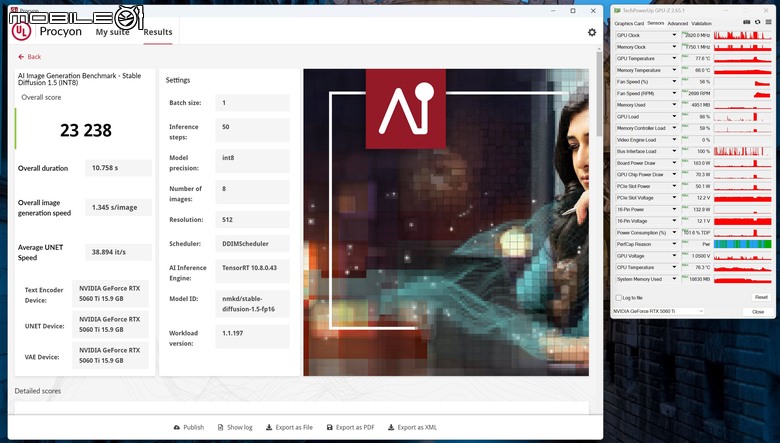Screen dimensions: 780x443
Task: Open the My suite tab
Action: 112,32
